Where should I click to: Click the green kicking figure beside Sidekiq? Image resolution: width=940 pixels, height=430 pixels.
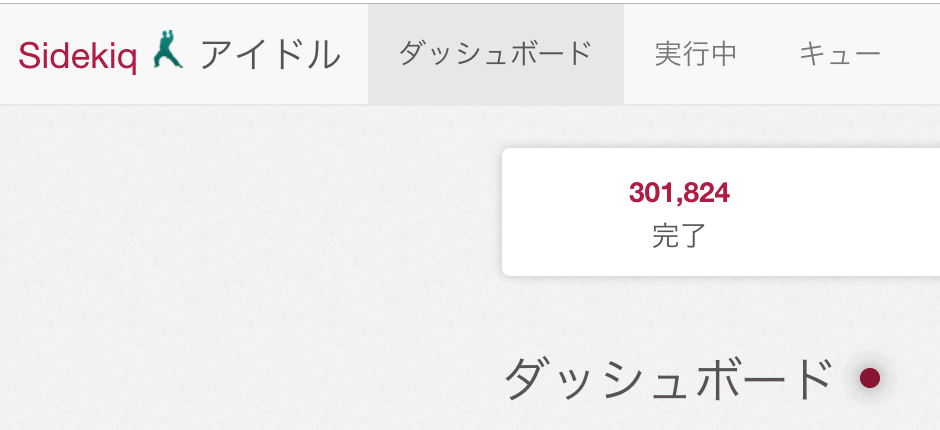point(168,53)
